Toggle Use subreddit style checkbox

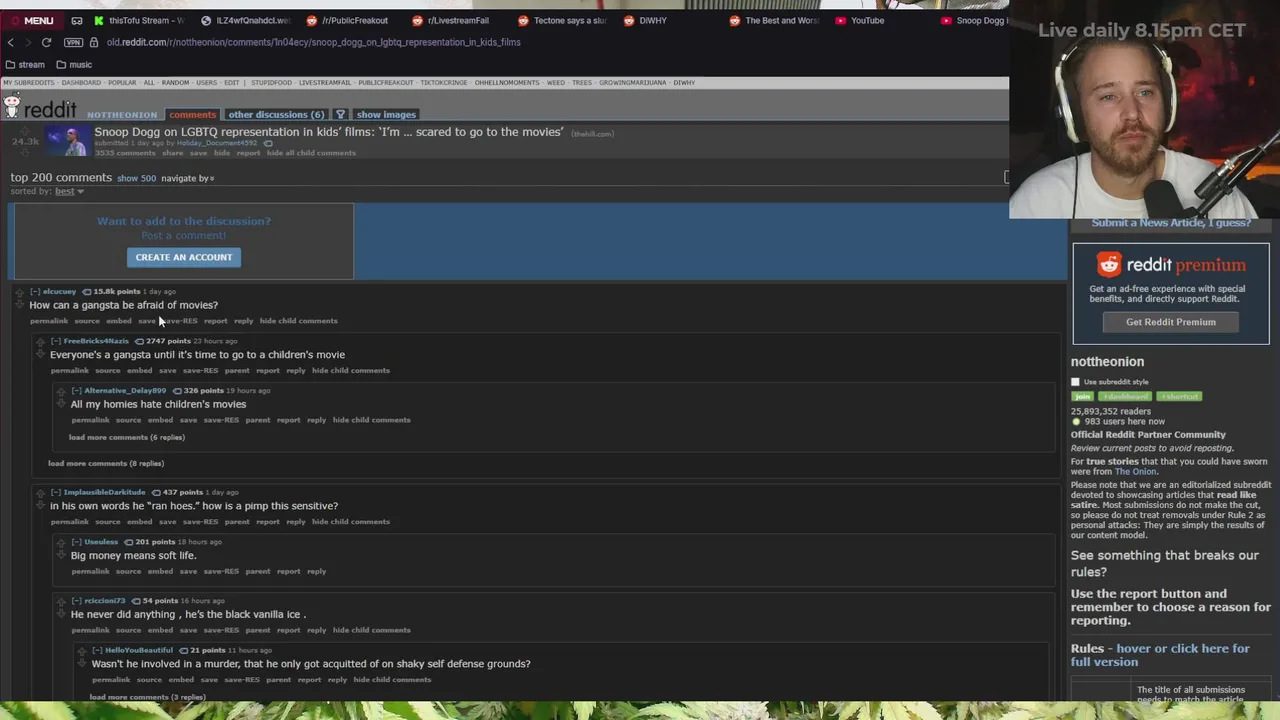pos(1076,382)
